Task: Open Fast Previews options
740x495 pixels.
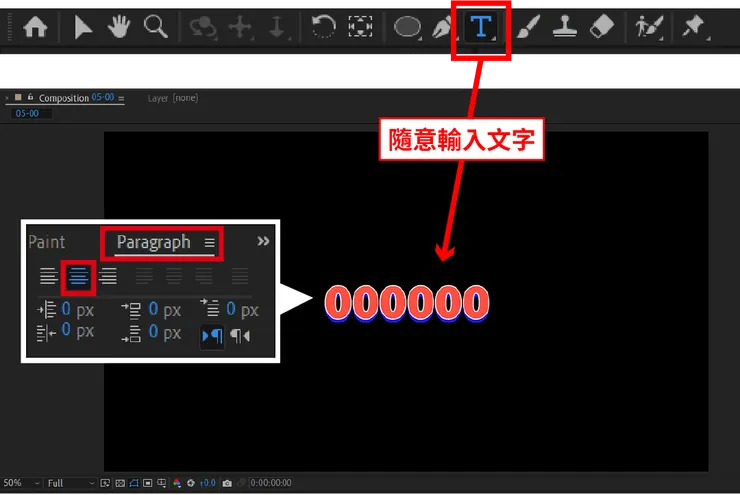Action: 105,483
